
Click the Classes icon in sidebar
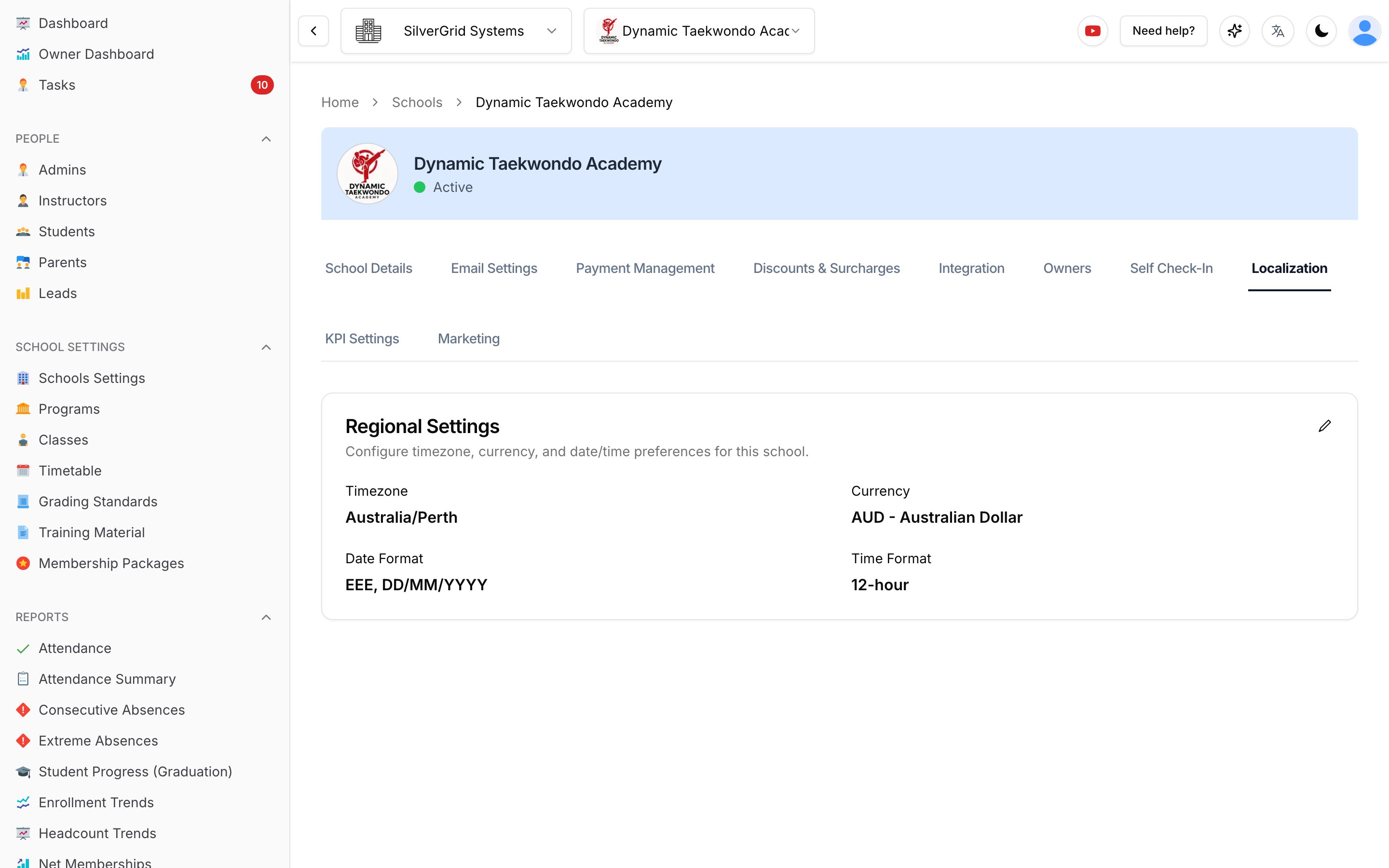point(23,440)
